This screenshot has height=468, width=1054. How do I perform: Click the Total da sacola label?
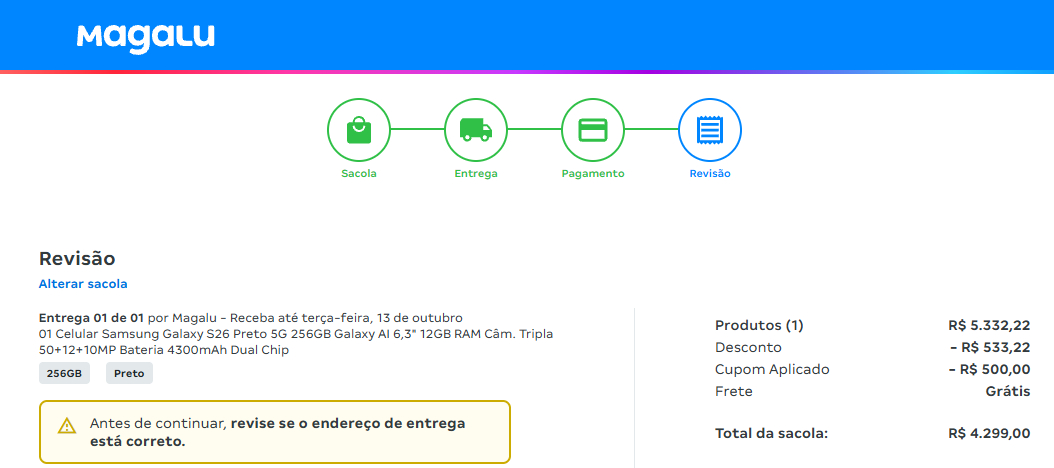pos(772,433)
